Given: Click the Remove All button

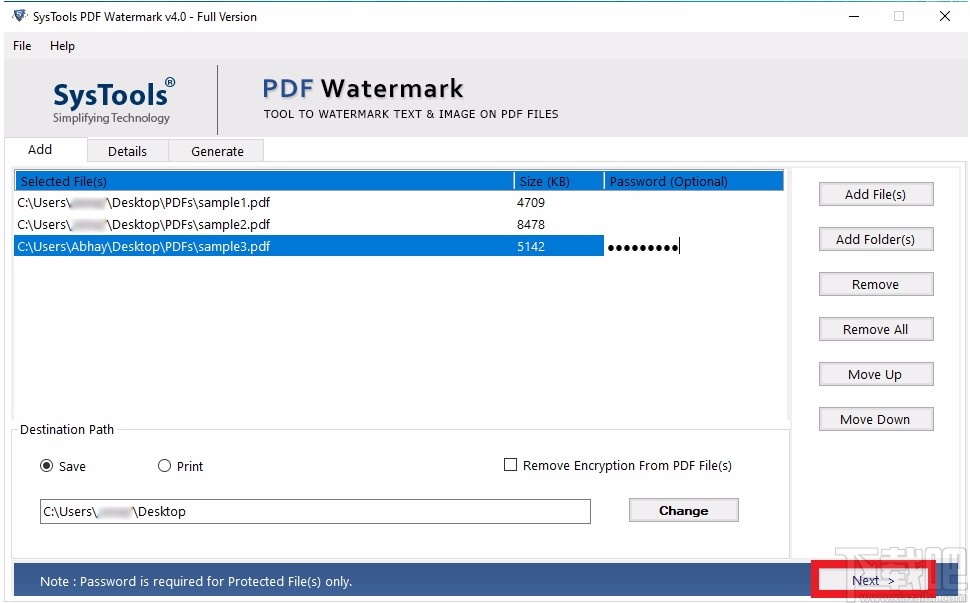Looking at the screenshot, I should 875,329.
